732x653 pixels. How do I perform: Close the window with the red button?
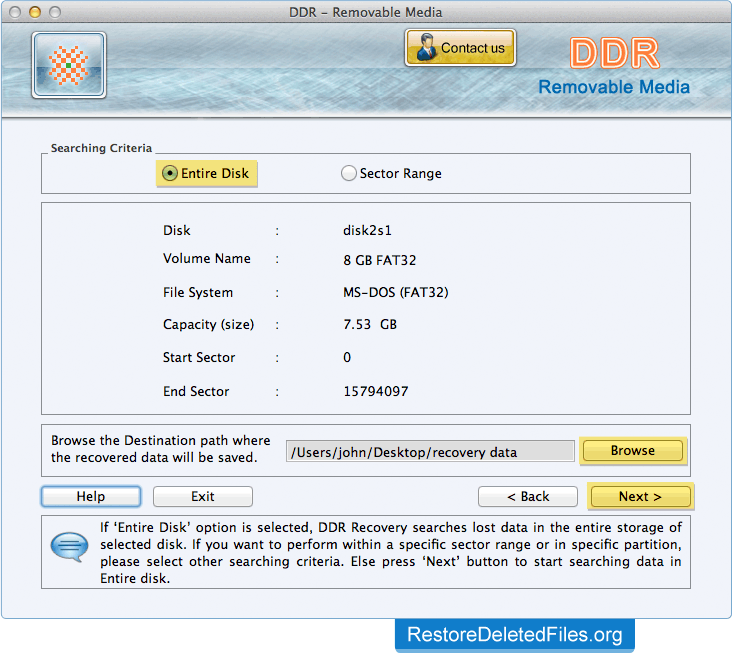click(15, 12)
